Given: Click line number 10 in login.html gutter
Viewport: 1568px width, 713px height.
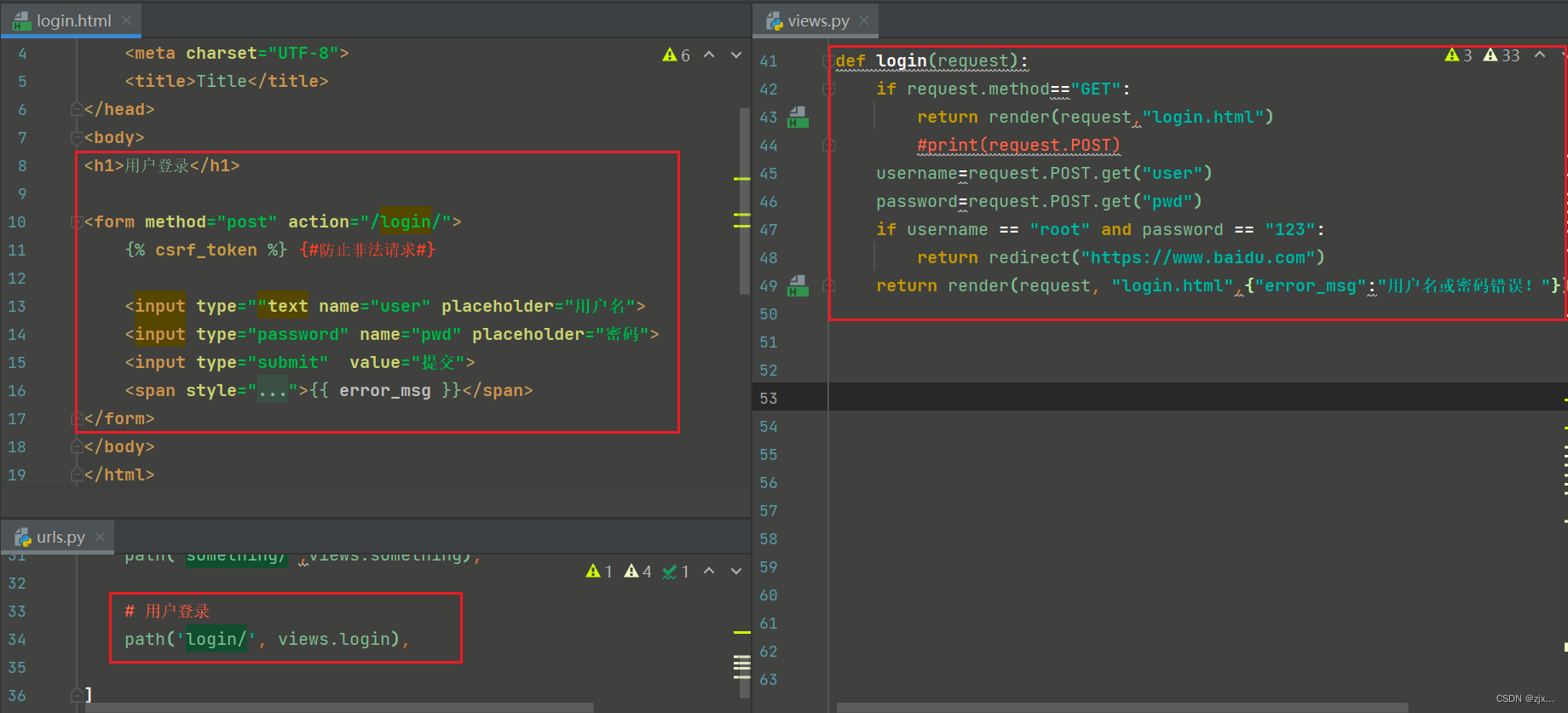Looking at the screenshot, I should [17, 221].
